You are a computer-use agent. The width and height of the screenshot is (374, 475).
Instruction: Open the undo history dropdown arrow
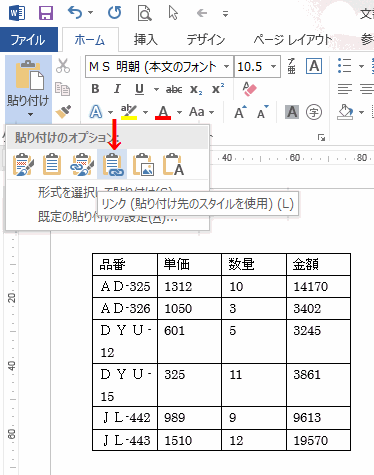click(90, 13)
